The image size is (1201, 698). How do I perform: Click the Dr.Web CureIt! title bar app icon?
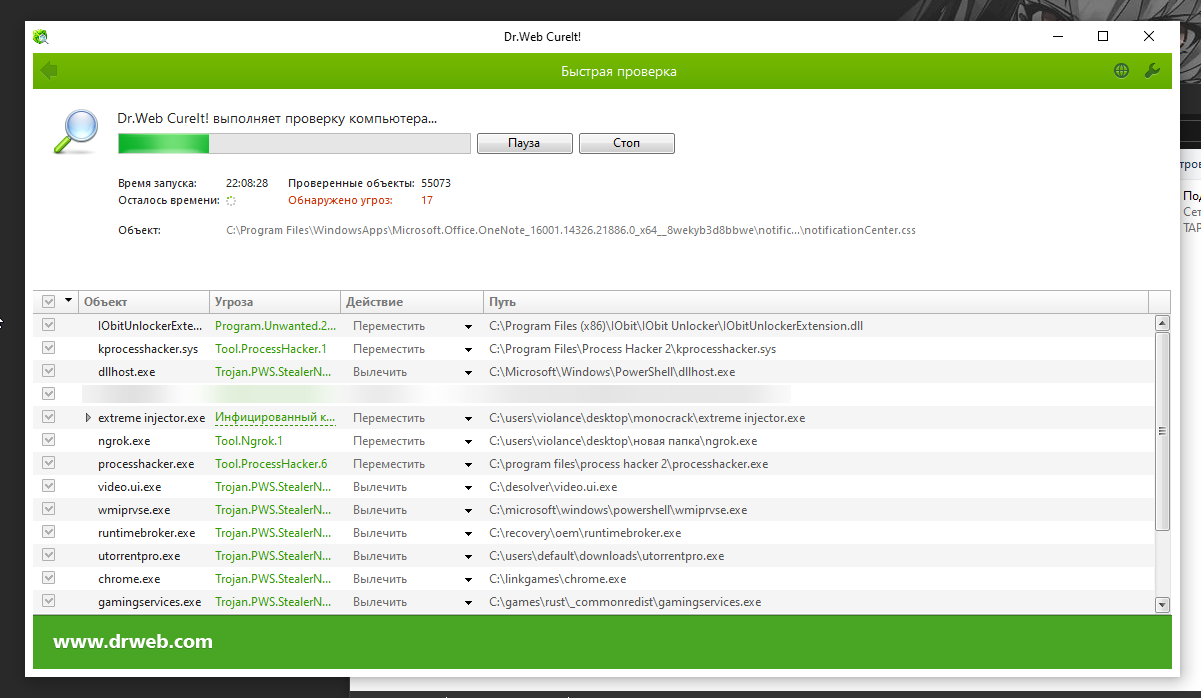coord(41,37)
